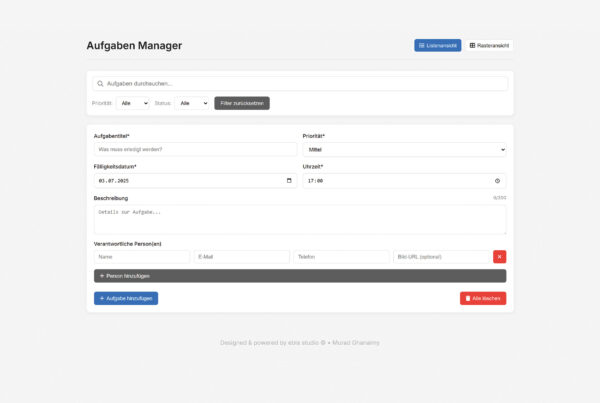
Task: Click the person Telefon input
Action: (x=341, y=257)
